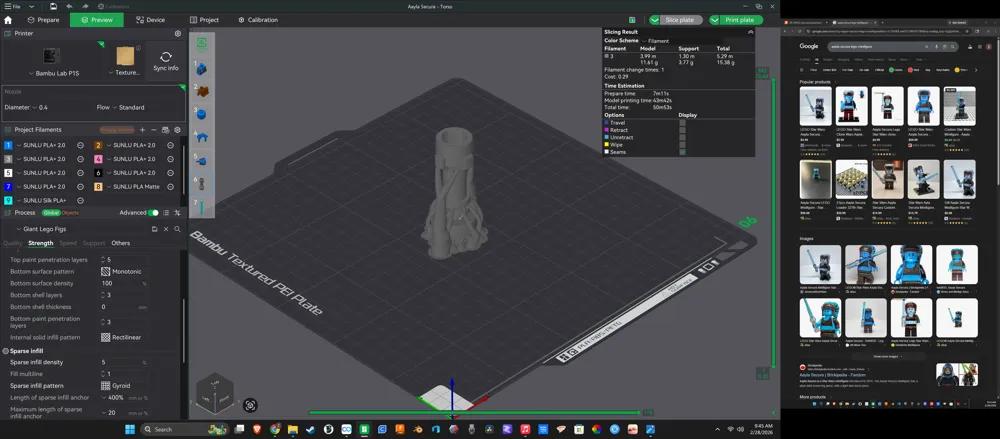Uncheck Seams display checkbox
1000x439 pixels.
pyautogui.click(x=682, y=152)
